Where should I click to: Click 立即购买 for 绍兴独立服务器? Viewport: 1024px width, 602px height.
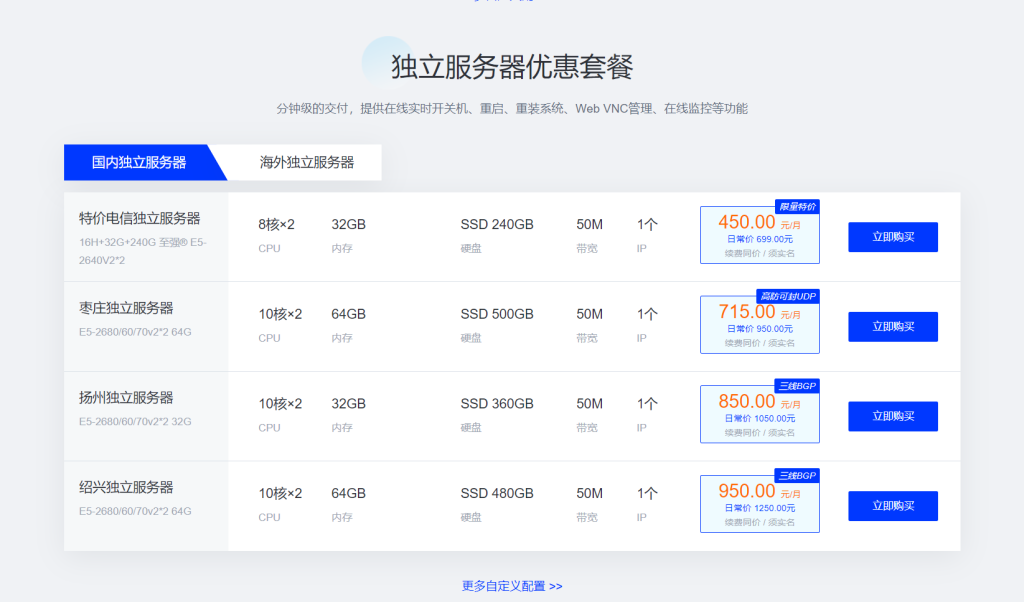[892, 506]
